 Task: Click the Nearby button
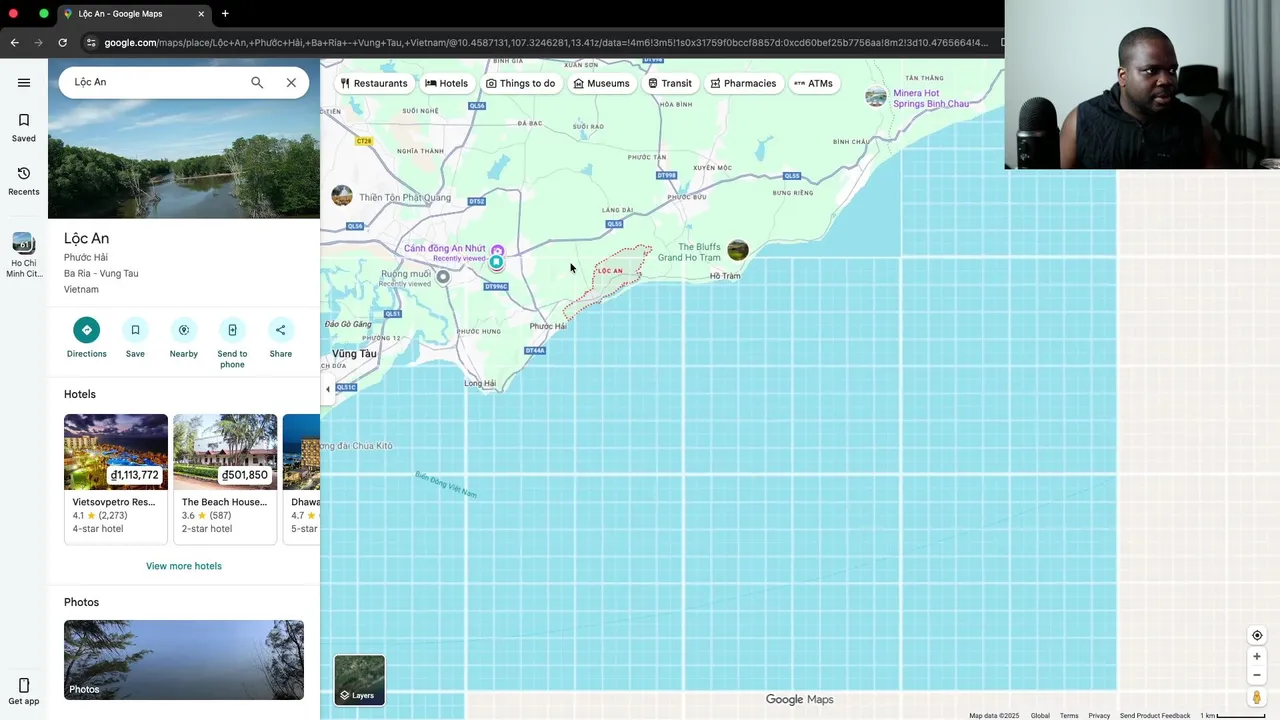click(x=184, y=337)
